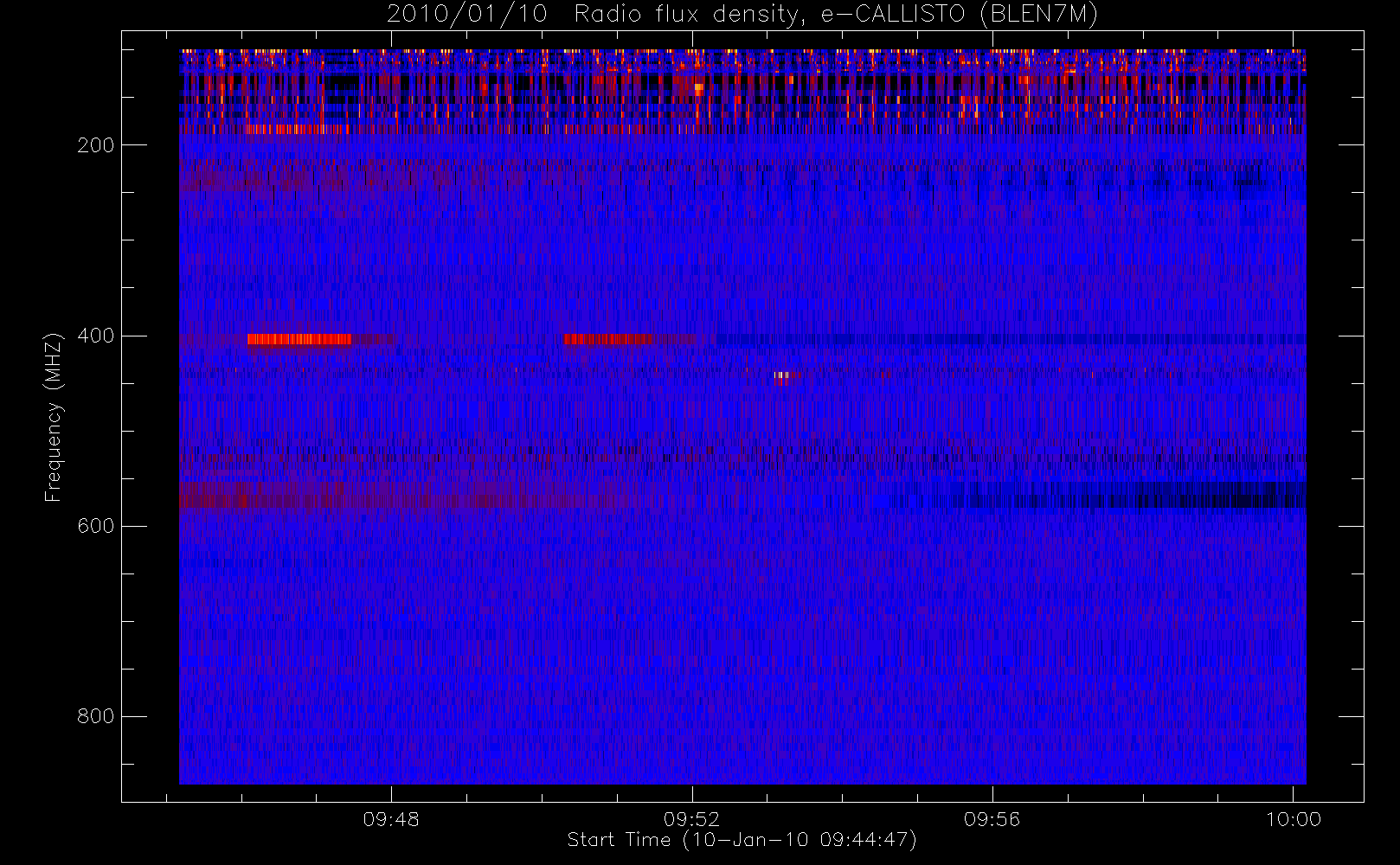1400x865 pixels.
Task: Click the 'Start Time (10-Jan-10 09:44:47)' axis title
Action: 742,840
